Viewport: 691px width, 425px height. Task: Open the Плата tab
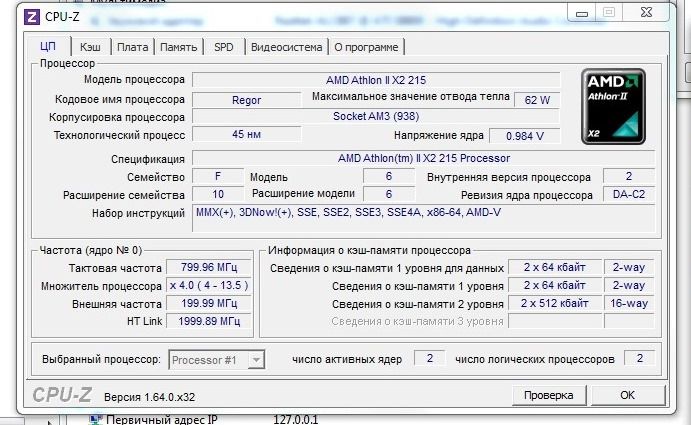pyautogui.click(x=132, y=47)
